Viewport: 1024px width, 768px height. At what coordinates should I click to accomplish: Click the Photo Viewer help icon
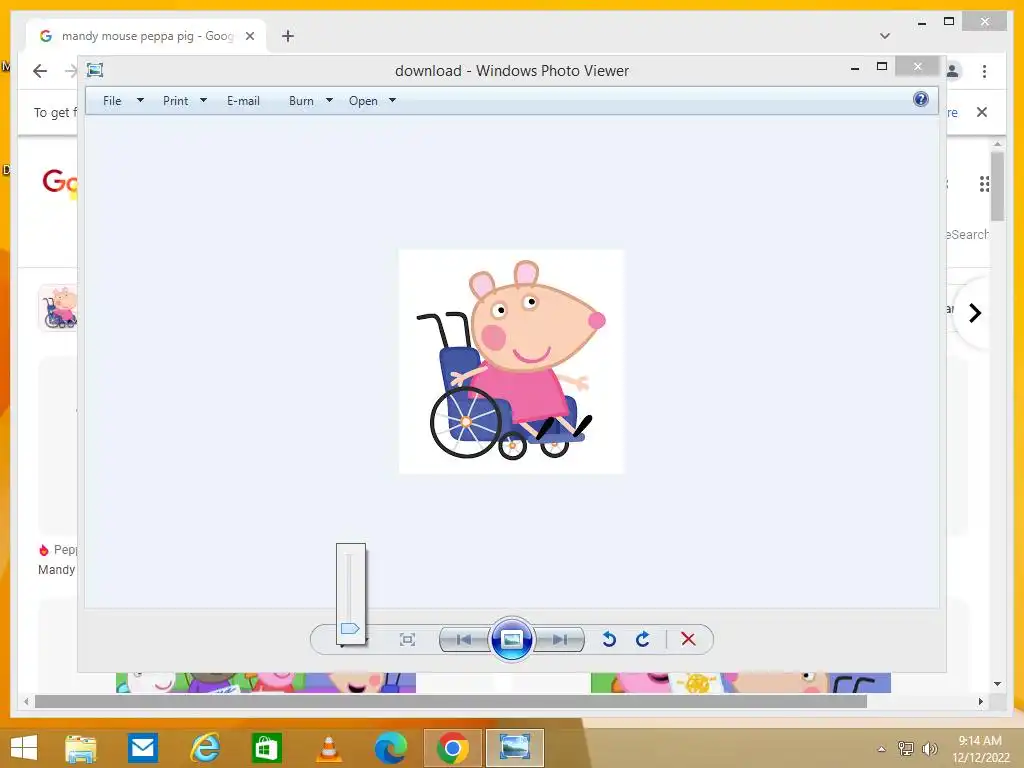pyautogui.click(x=921, y=99)
